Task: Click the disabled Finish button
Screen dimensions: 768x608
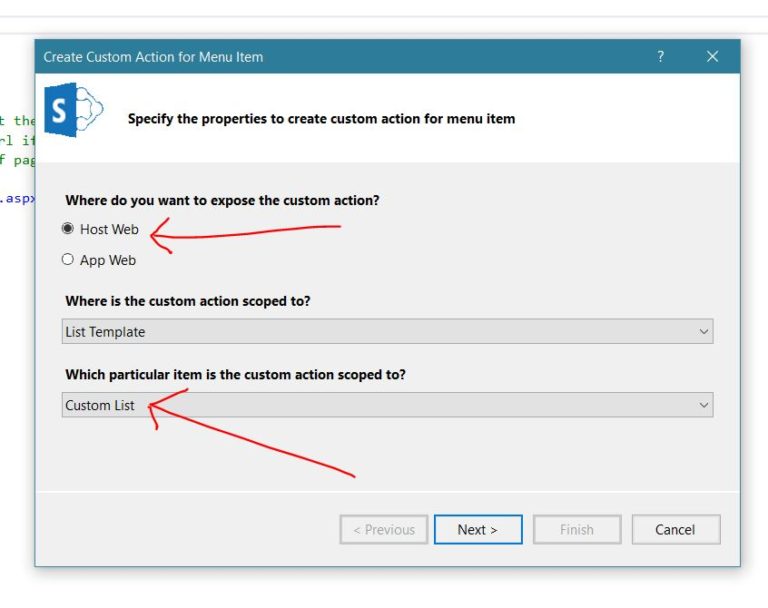Action: [577, 530]
